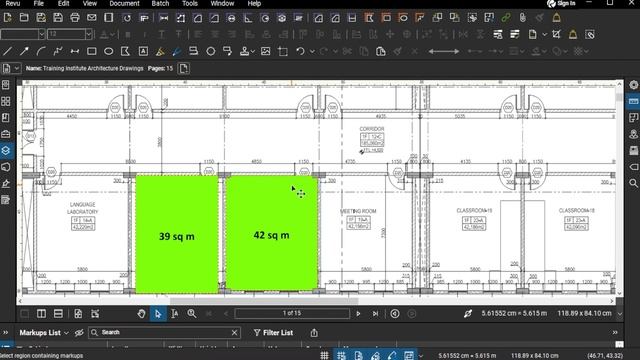Open the Layers panel in left sidebar
The width and height of the screenshot is (640, 360).
6,151
